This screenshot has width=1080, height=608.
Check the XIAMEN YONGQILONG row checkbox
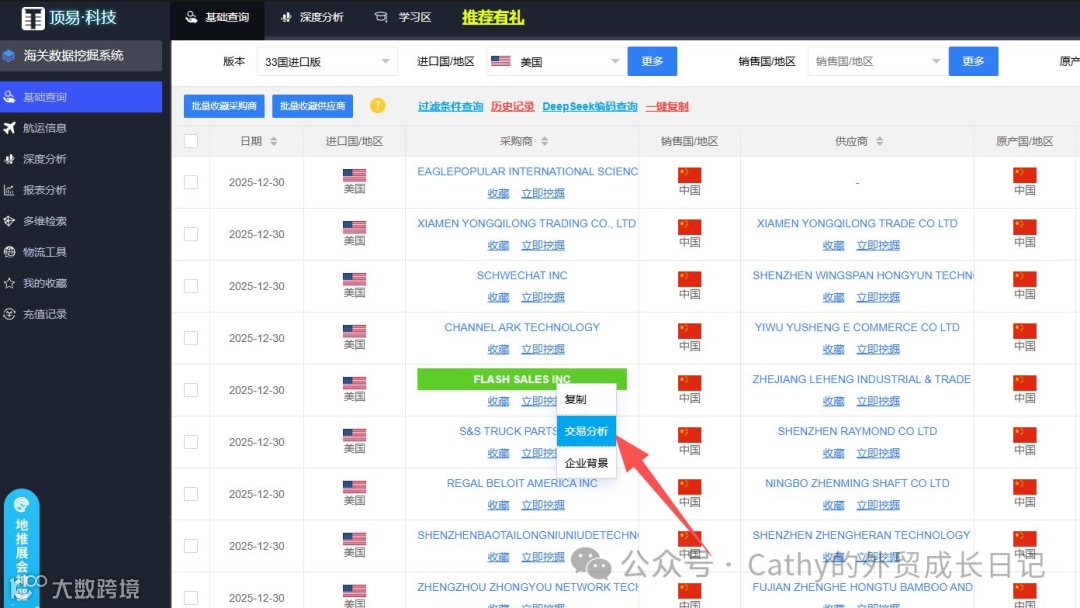click(x=191, y=234)
